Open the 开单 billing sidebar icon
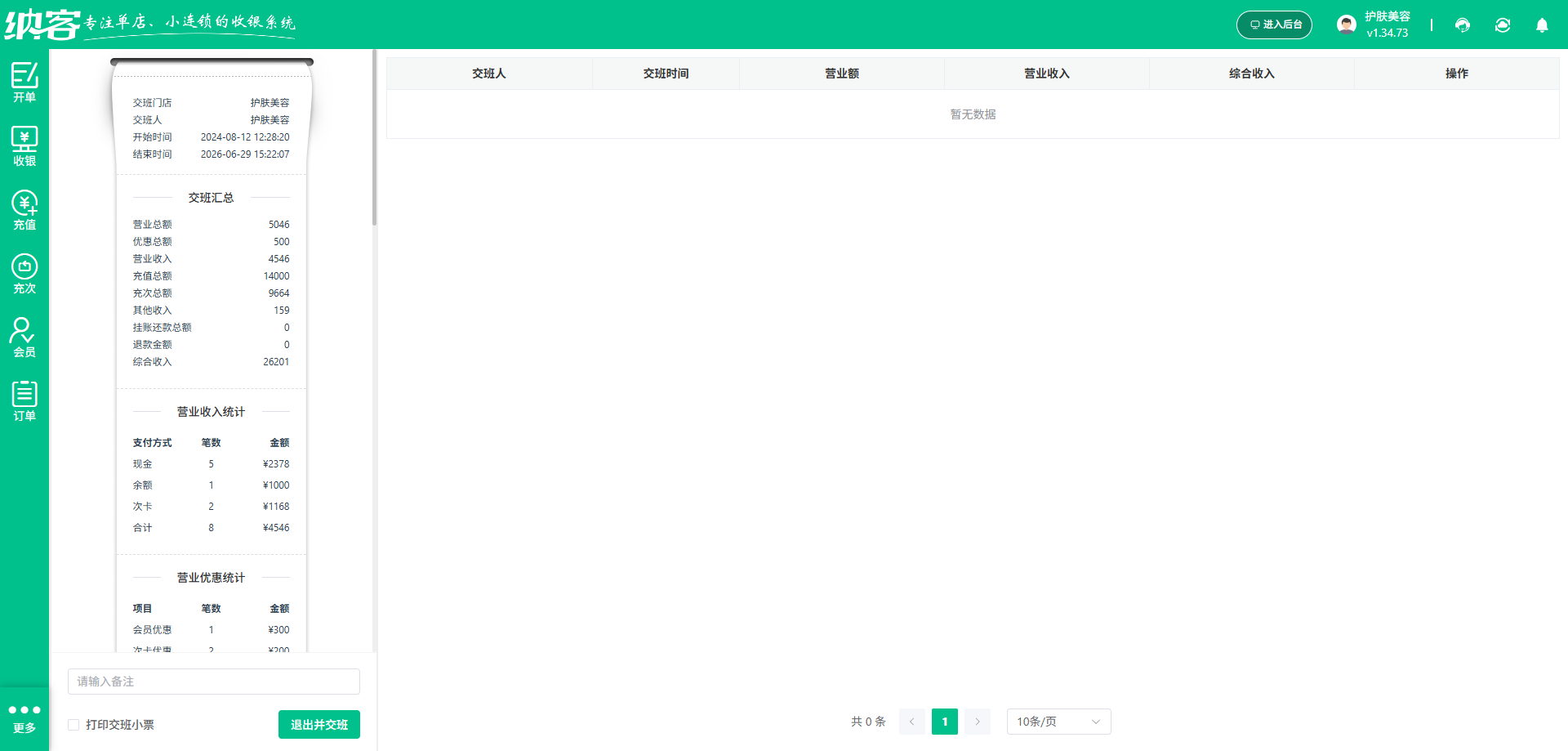This screenshot has height=751, width=1568. coord(24,83)
